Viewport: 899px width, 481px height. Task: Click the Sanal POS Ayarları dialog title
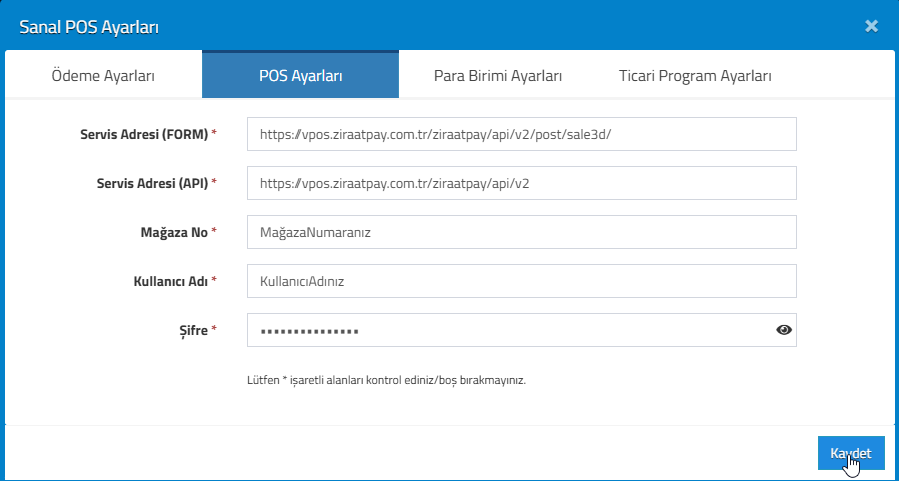(89, 27)
